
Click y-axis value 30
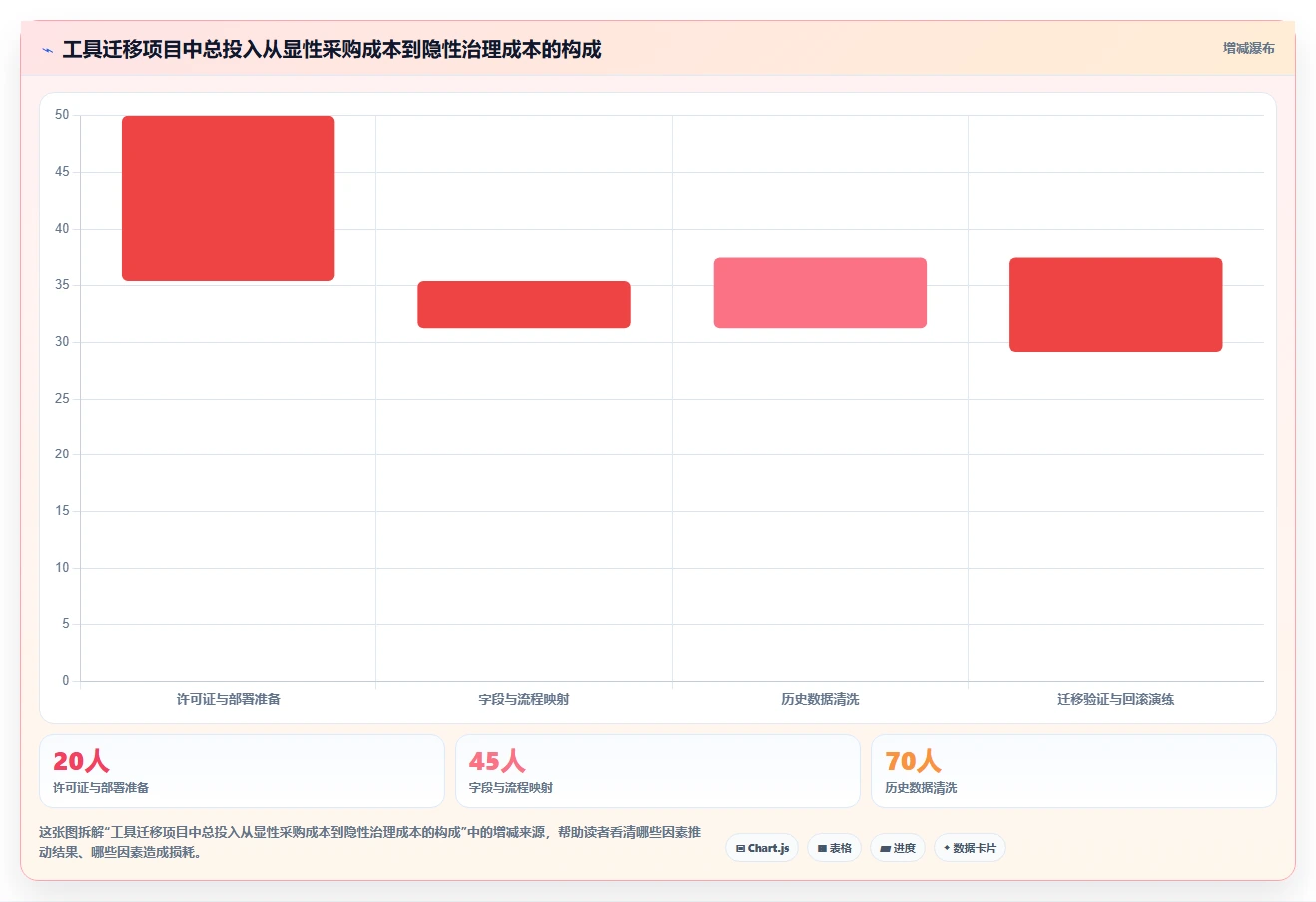tap(63, 342)
